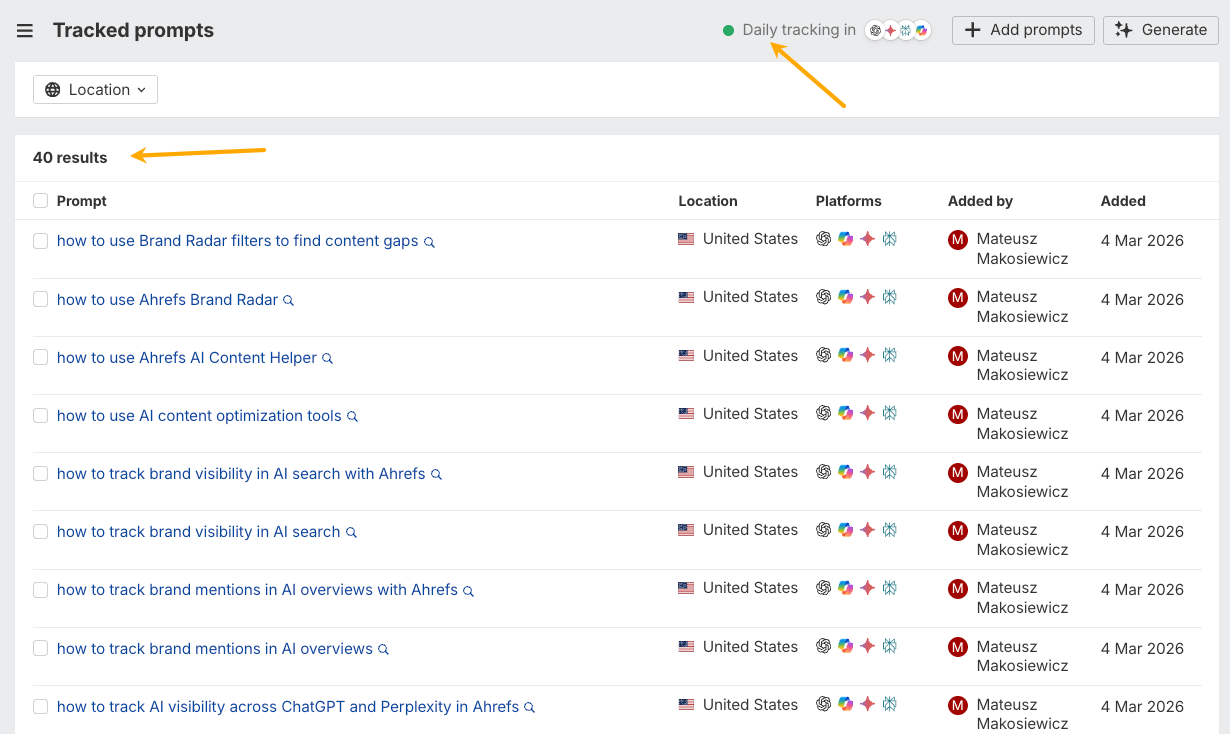
Task: Open the hamburger menu next to Tracked prompts
Action: click(x=25, y=30)
